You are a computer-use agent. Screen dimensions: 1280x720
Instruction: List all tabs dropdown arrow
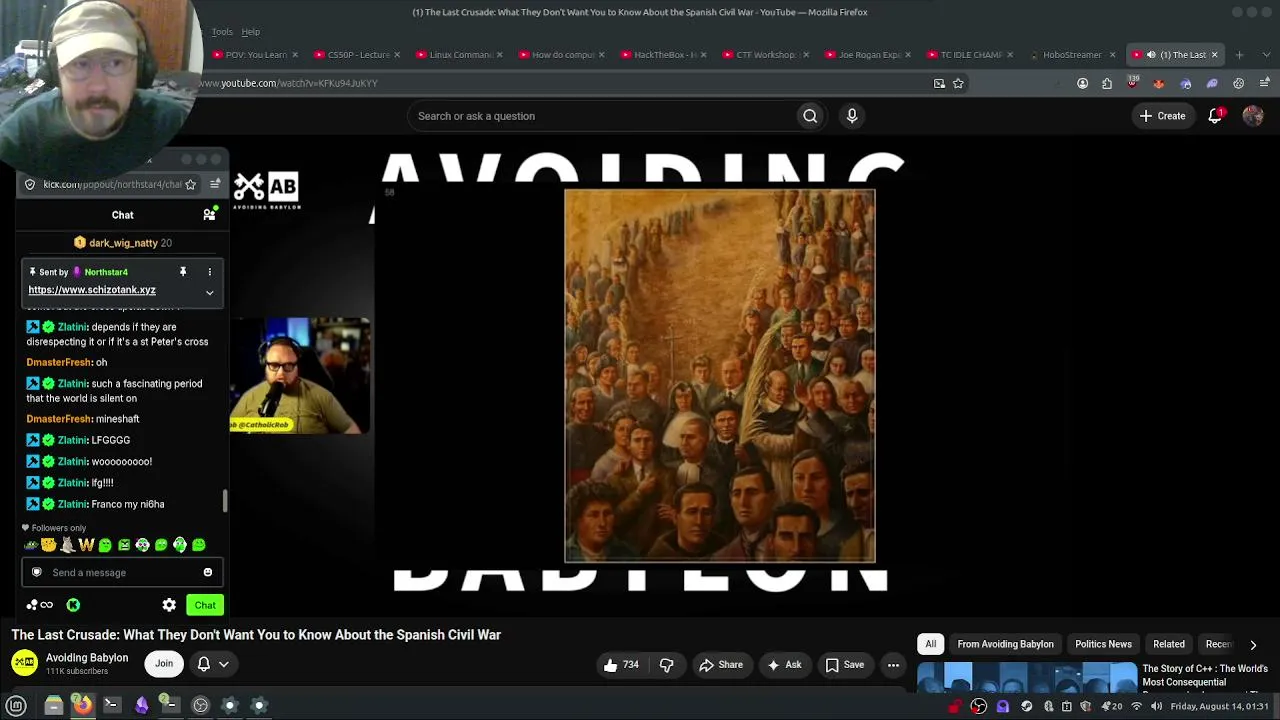[1264, 55]
